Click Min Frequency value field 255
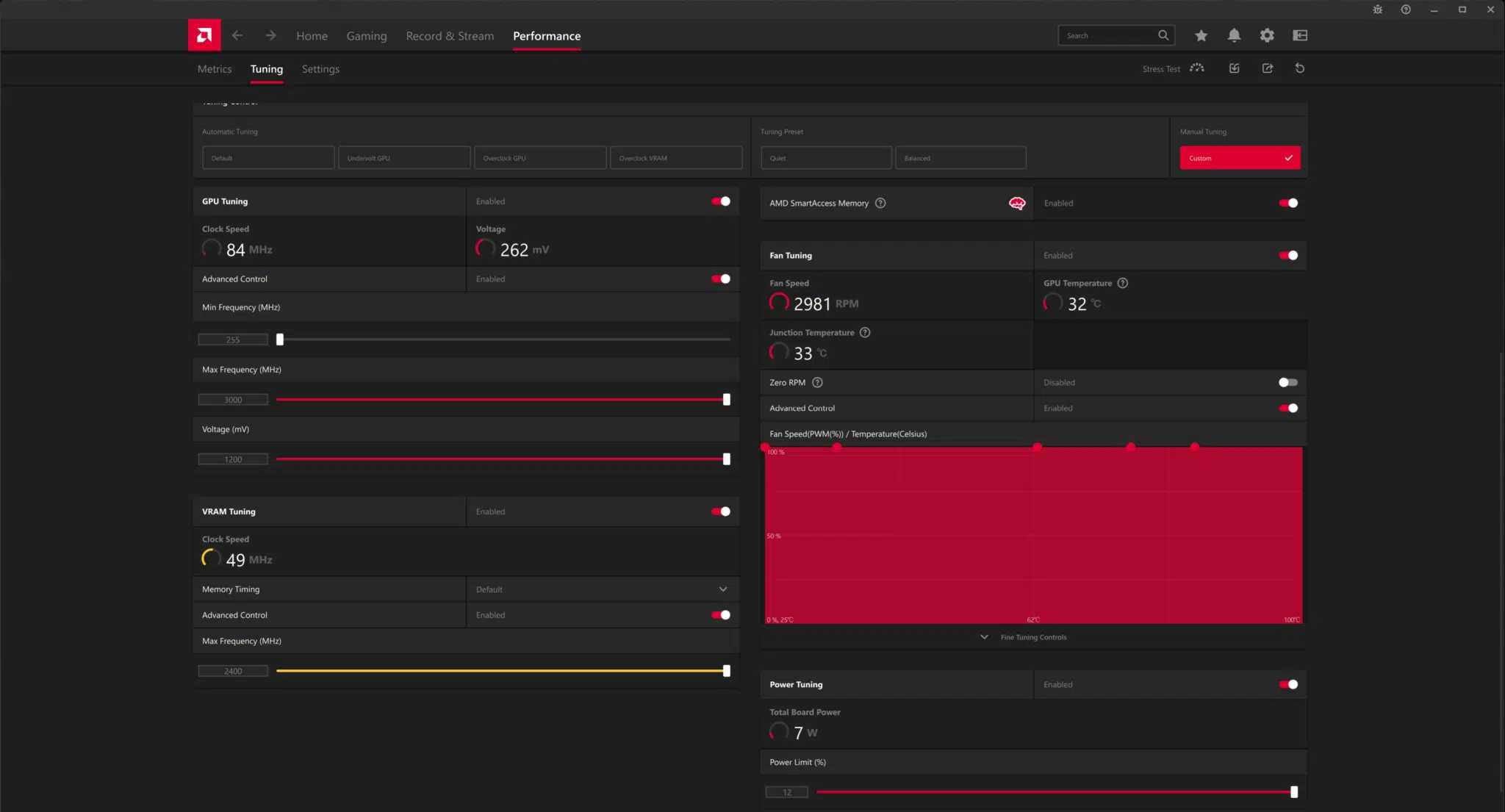 click(233, 339)
